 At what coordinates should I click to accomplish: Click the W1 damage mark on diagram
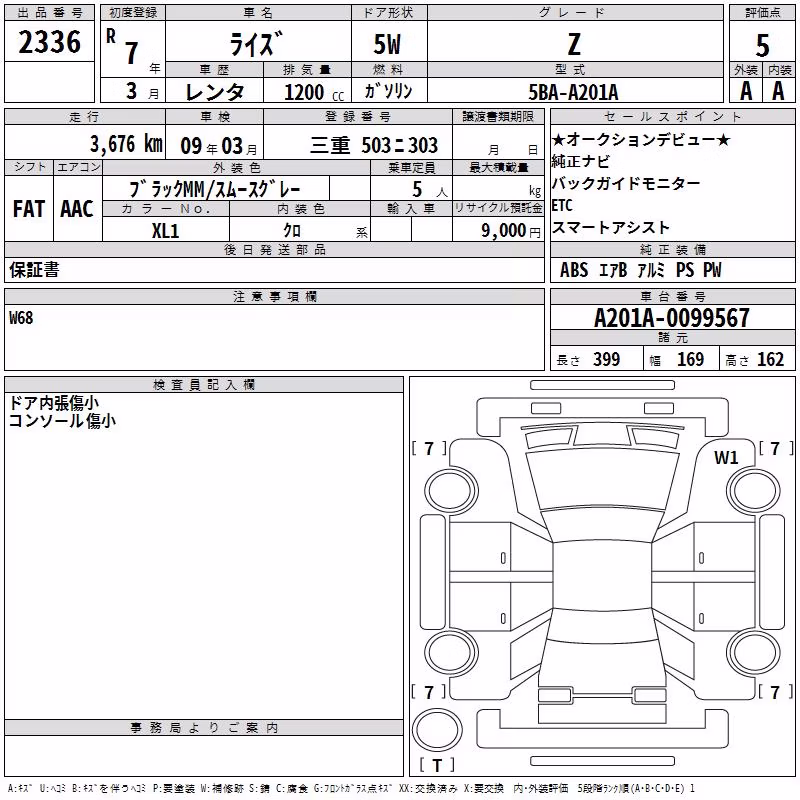(726, 458)
